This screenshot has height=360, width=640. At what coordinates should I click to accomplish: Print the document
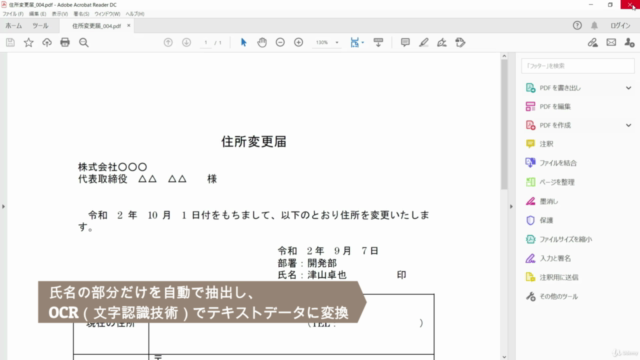click(x=65, y=42)
